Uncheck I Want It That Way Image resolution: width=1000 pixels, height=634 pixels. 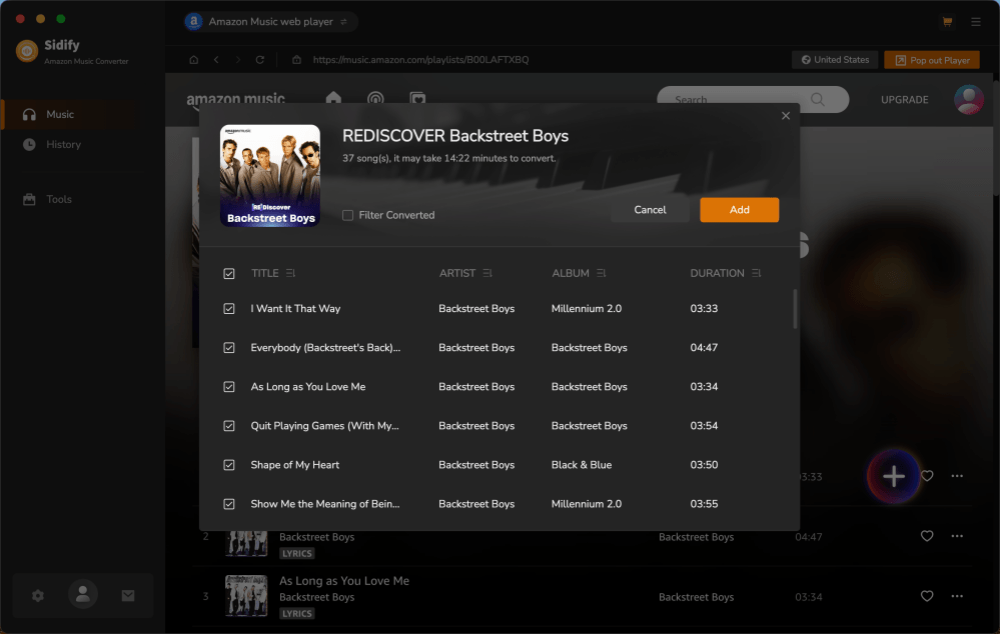click(229, 309)
